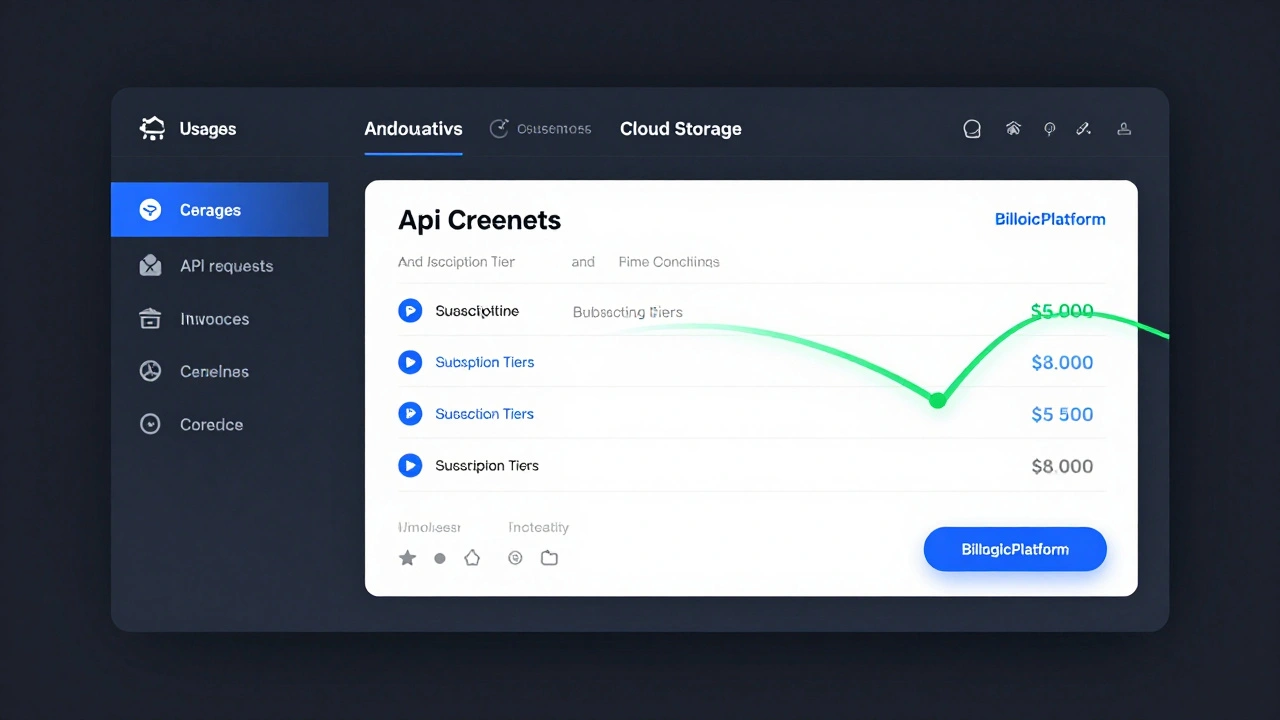Click the location pin icon in header
Viewport: 1280px width, 720px height.
pos(1049,129)
